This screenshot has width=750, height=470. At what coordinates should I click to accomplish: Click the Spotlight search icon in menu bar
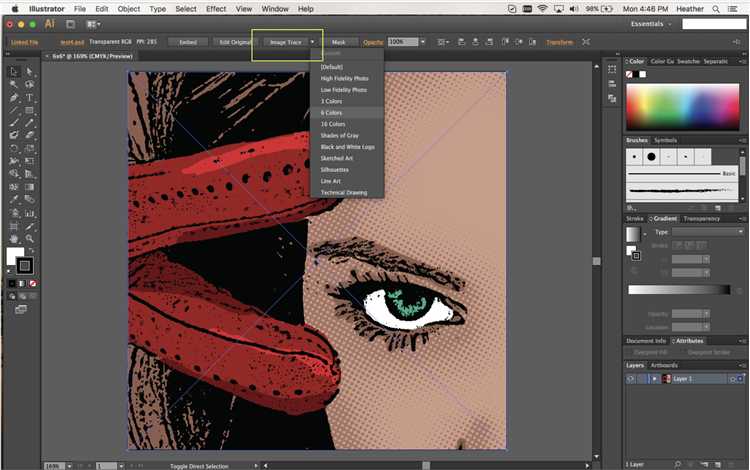[716, 9]
